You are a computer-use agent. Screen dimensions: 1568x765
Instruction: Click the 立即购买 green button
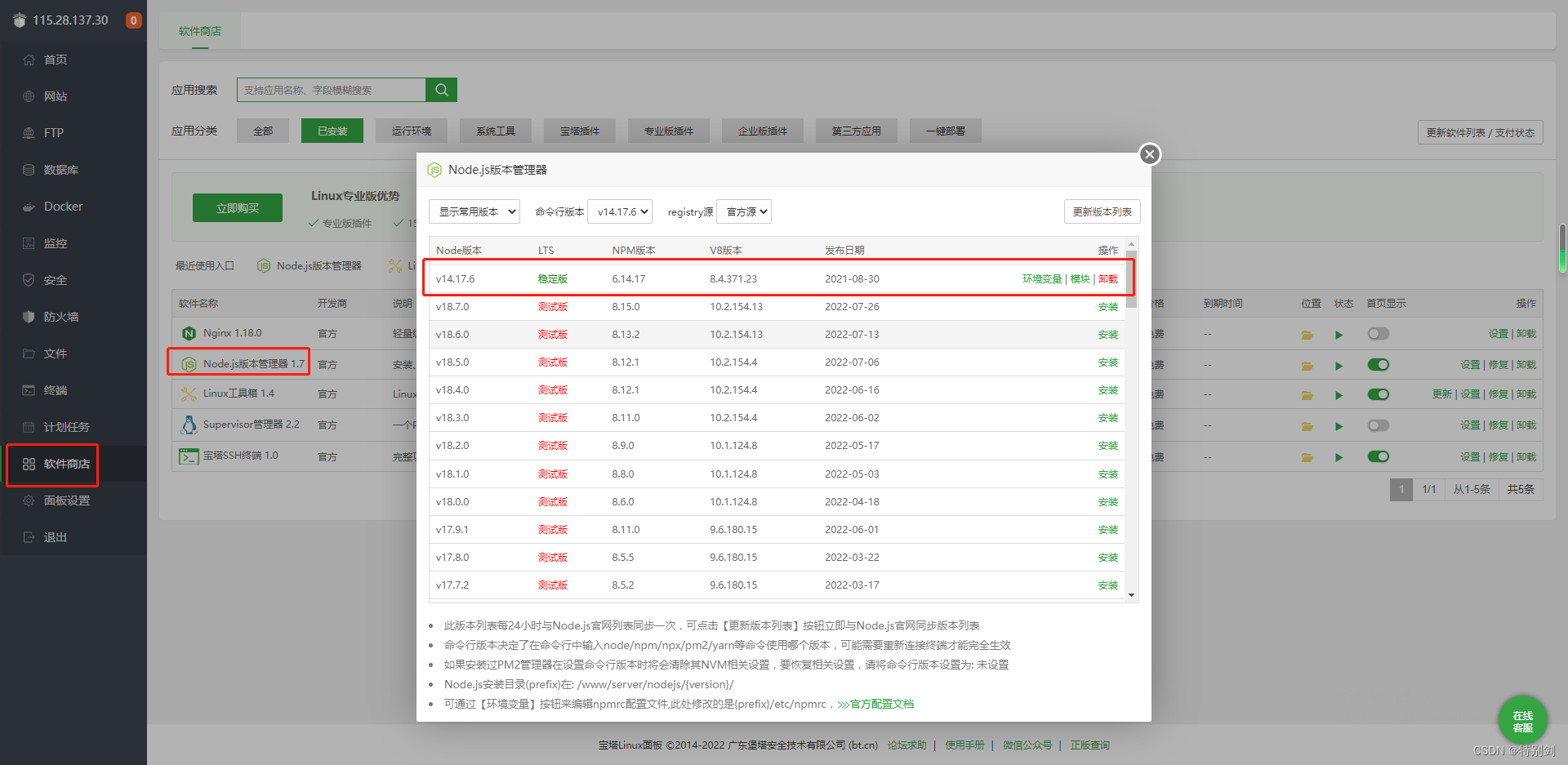238,208
